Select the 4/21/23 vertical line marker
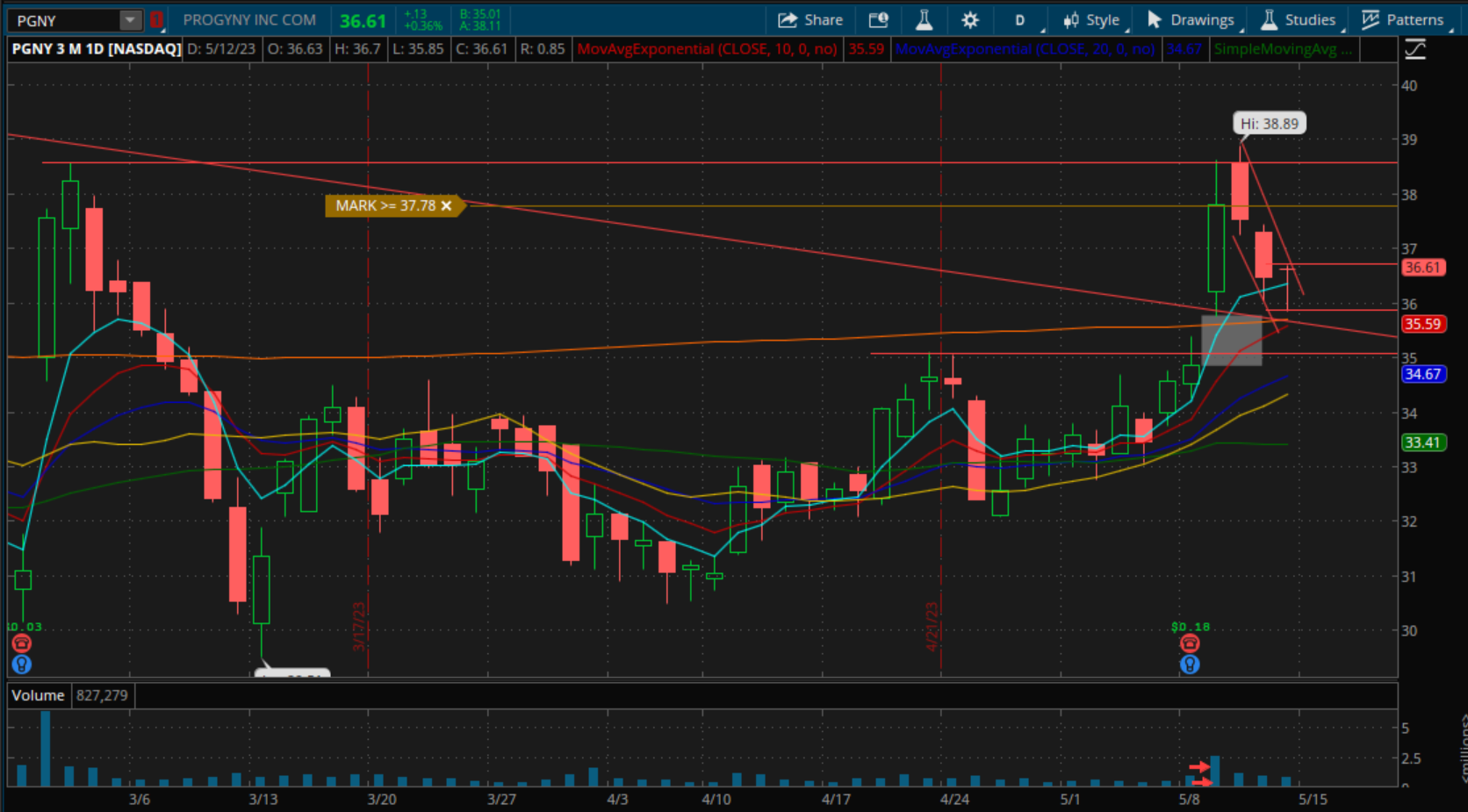This screenshot has width=1468, height=812. pos(932,626)
